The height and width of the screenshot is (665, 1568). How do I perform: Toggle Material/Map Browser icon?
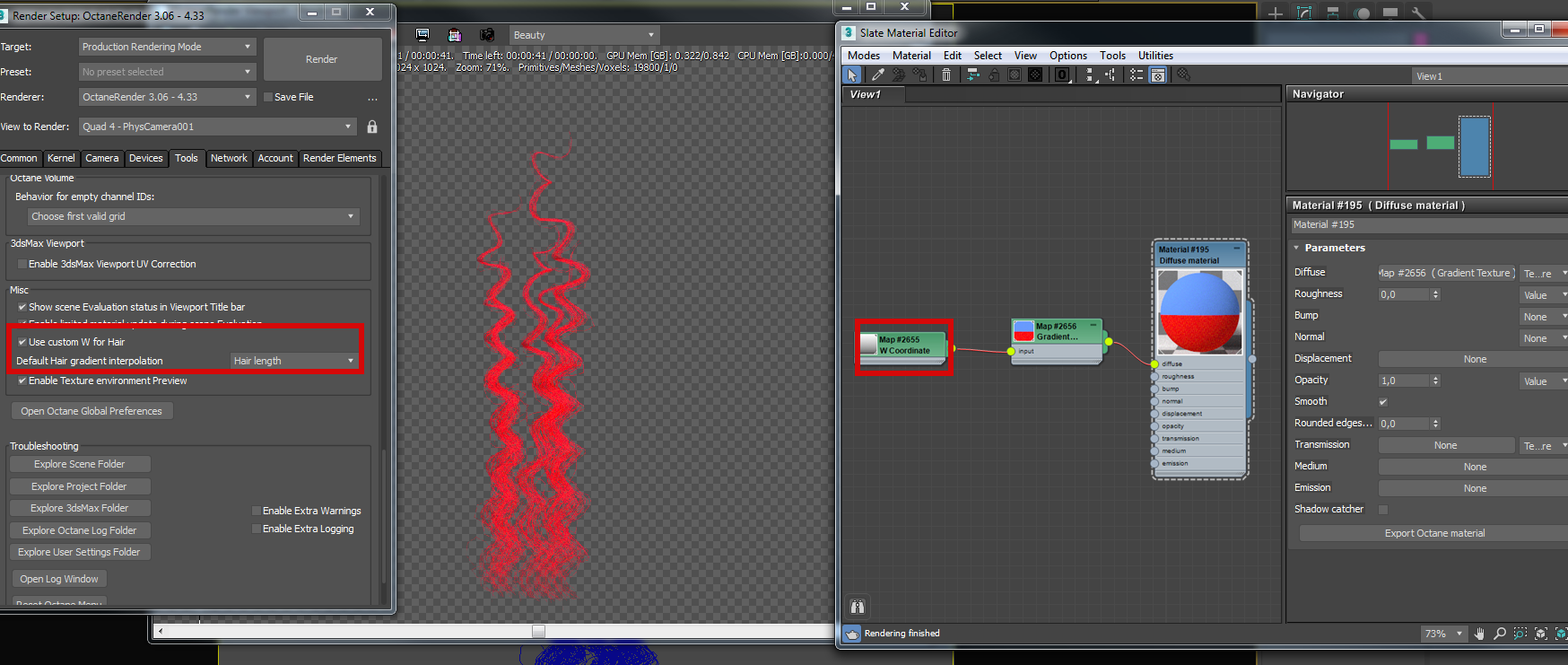(x=1137, y=75)
